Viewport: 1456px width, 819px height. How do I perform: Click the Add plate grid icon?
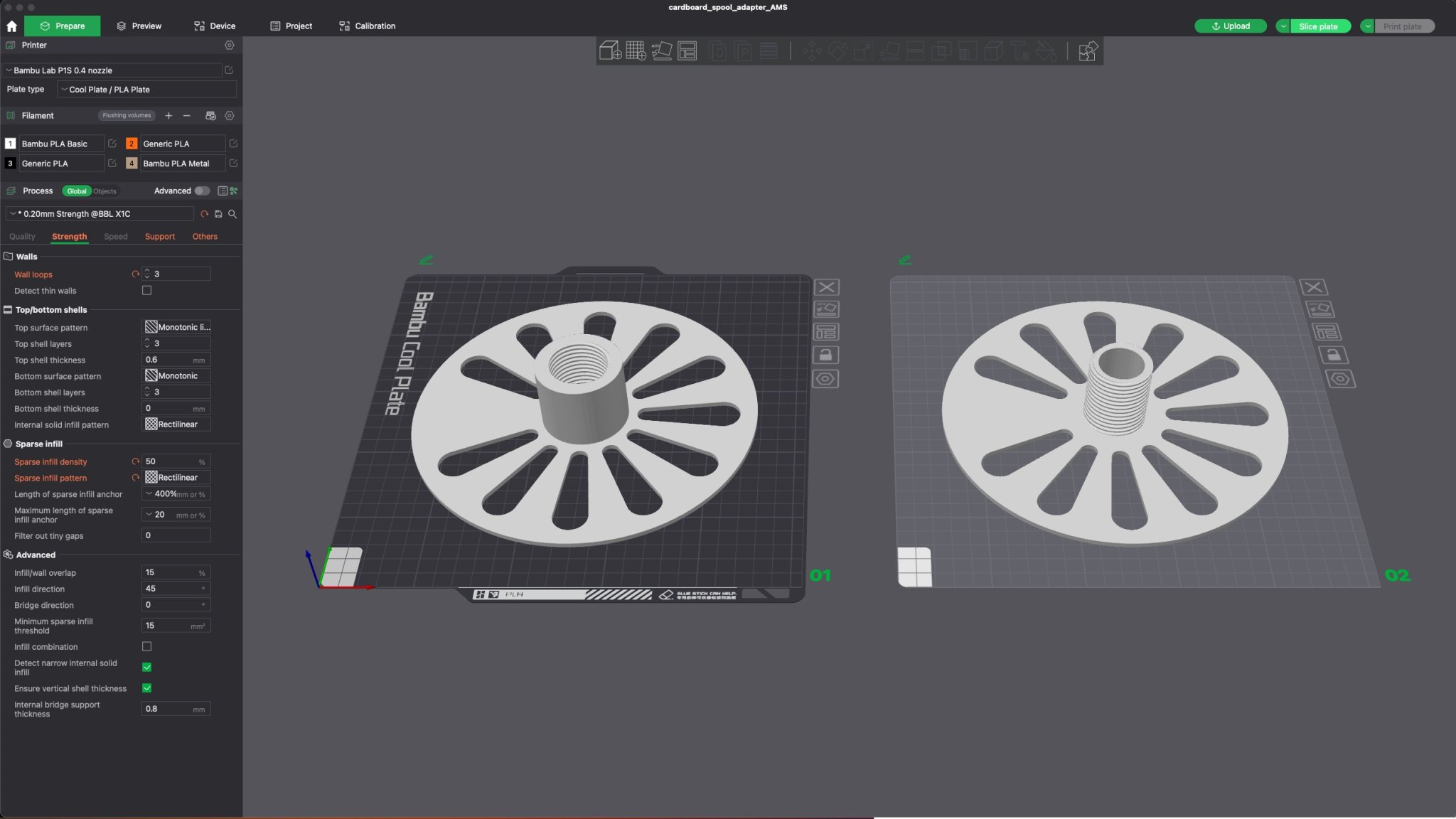636,50
